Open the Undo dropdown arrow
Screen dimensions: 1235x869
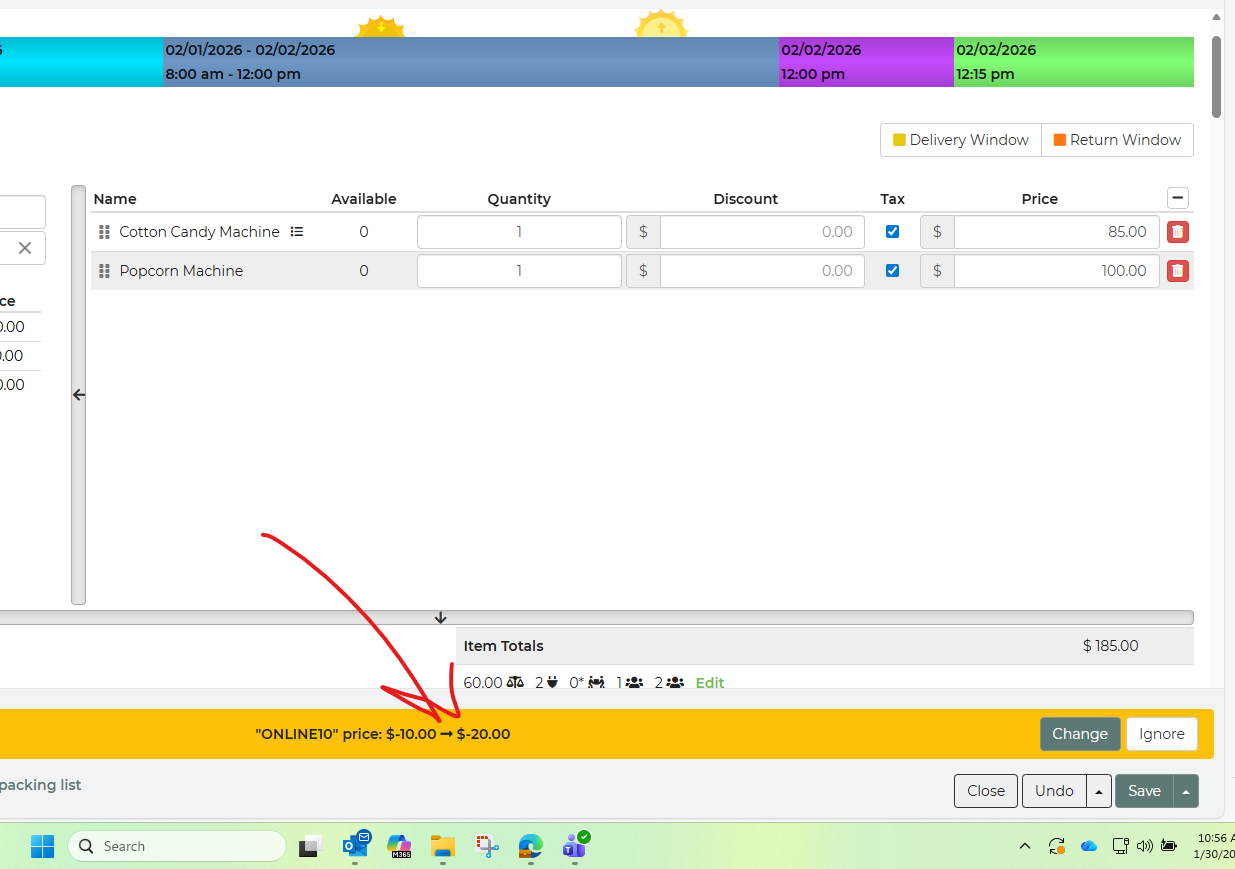coord(1098,791)
